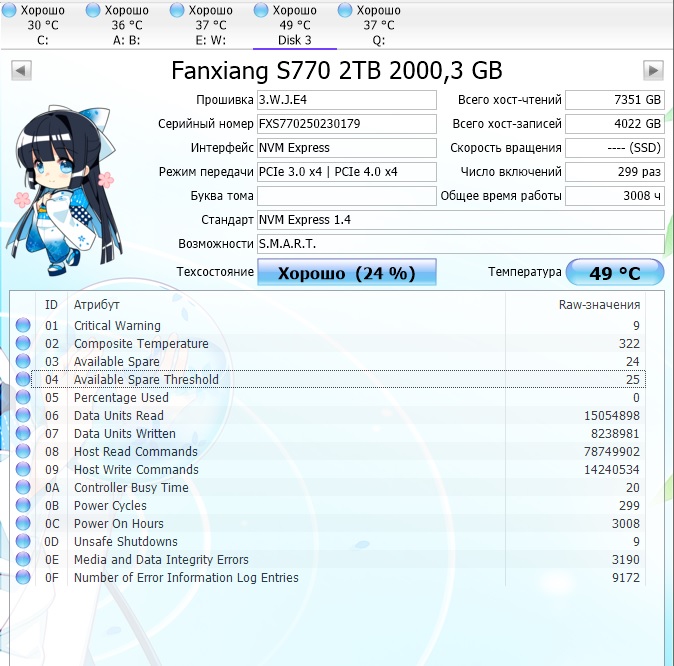Click status orb of Available Spare Threshold row

coord(23,379)
